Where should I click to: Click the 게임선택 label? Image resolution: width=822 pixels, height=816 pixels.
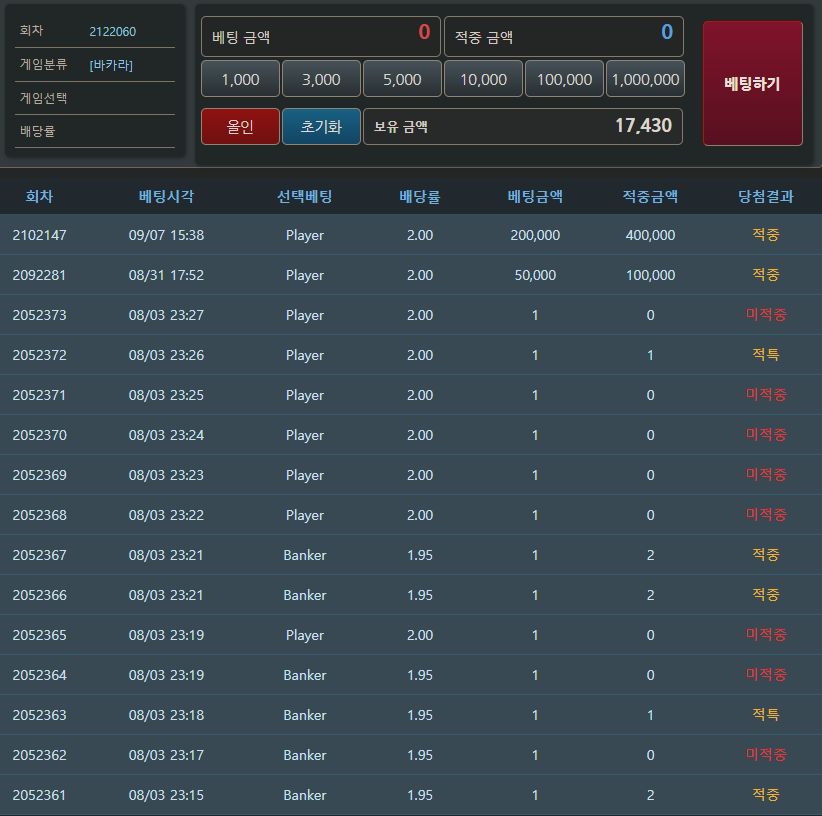pyautogui.click(x=44, y=98)
